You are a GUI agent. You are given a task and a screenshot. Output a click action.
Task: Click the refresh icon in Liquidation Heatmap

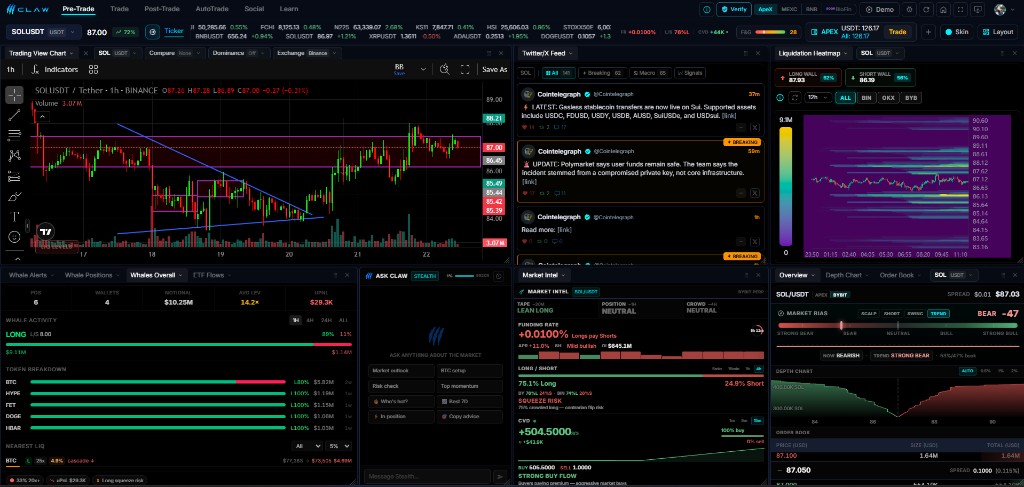[x=795, y=97]
